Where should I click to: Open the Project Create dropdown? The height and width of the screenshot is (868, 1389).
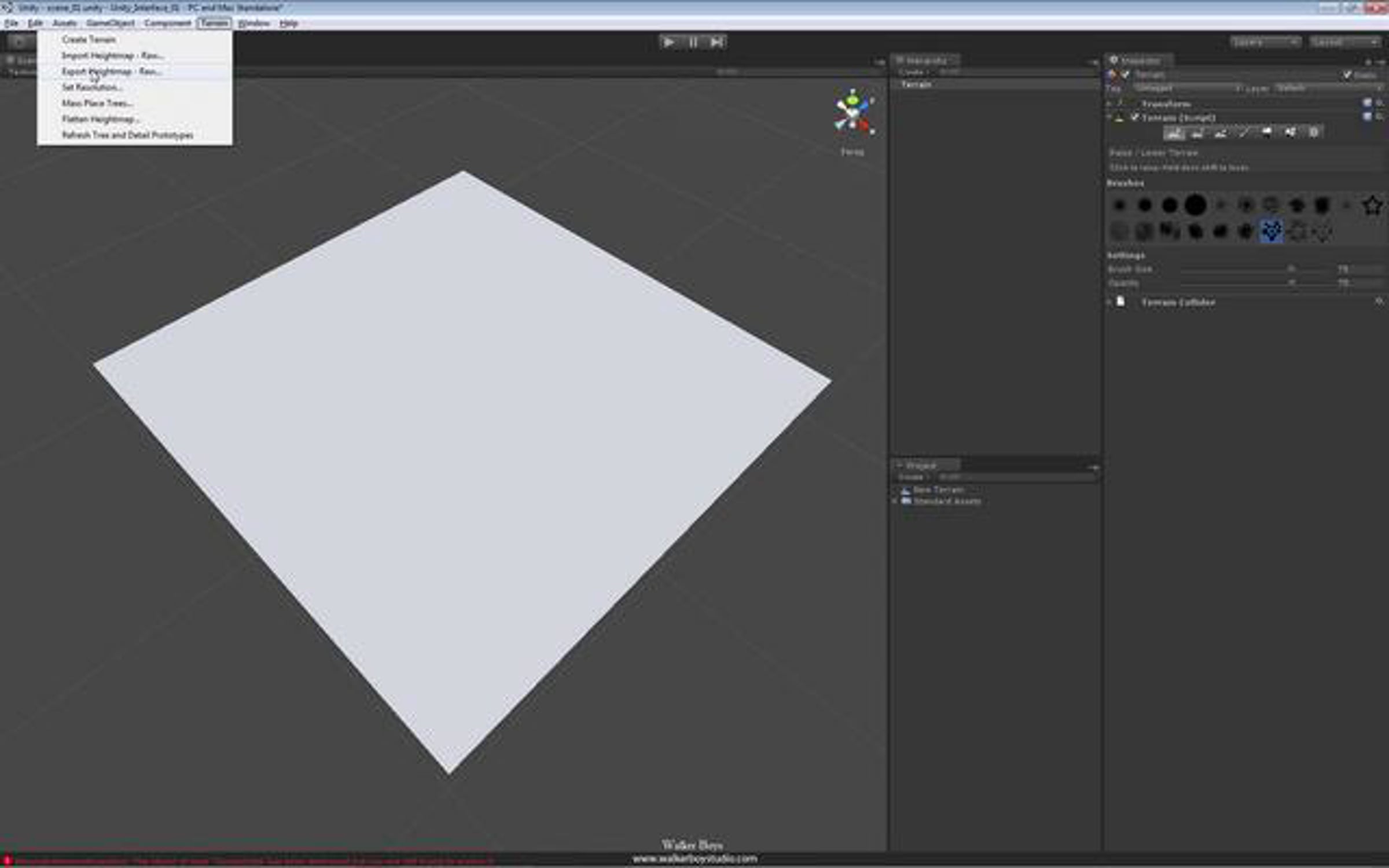tap(913, 477)
